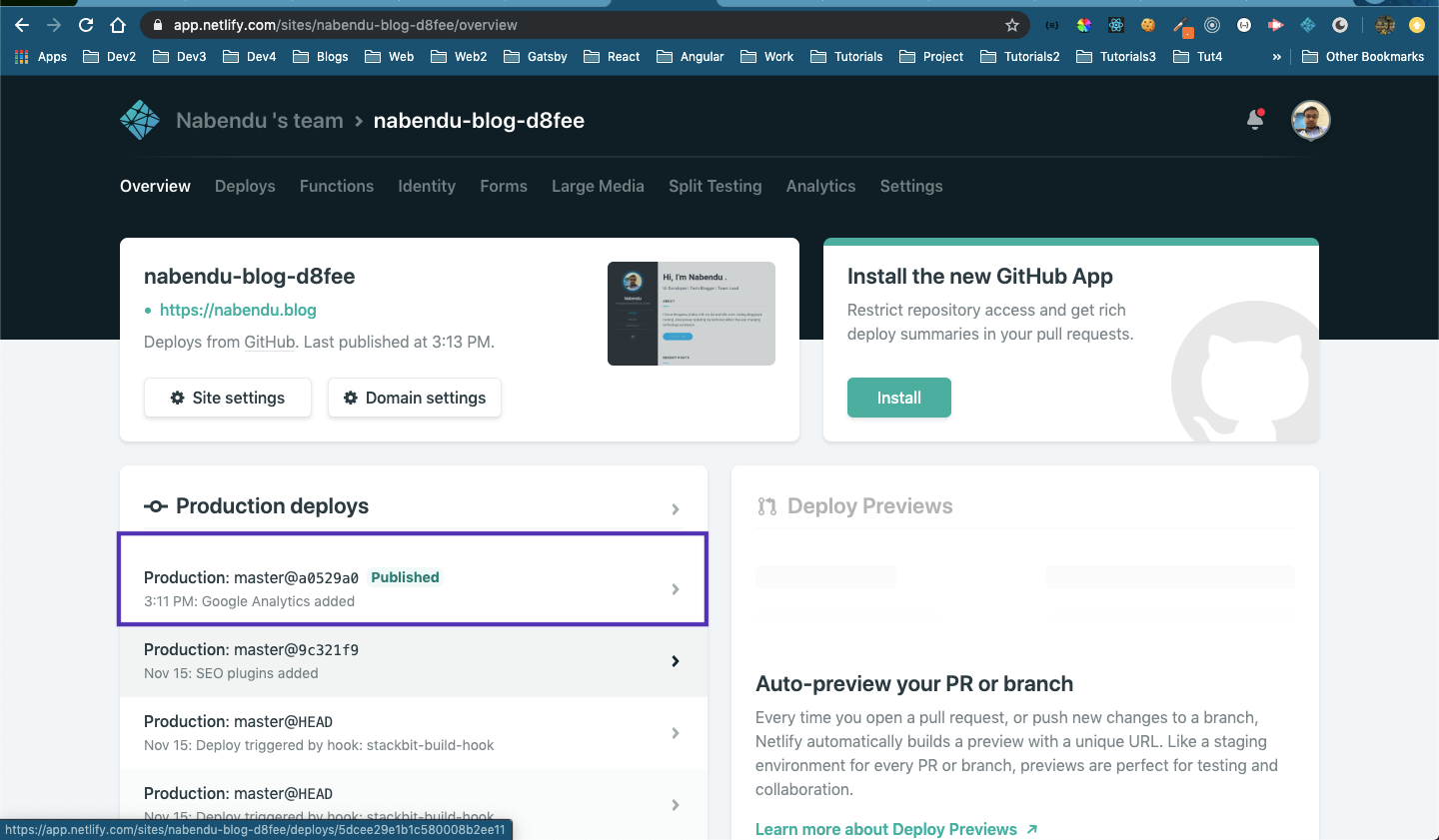Image resolution: width=1439 pixels, height=840 pixels.
Task: Open the Split Testing tab
Action: pos(716,186)
